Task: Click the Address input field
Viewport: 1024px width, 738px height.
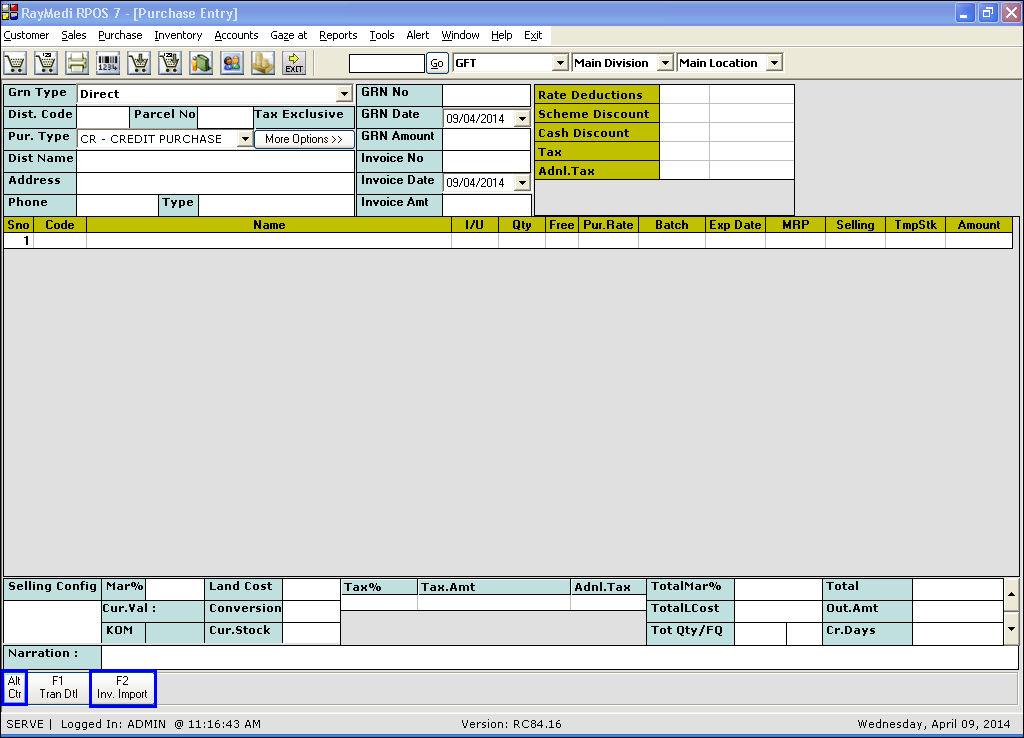Action: click(x=216, y=183)
